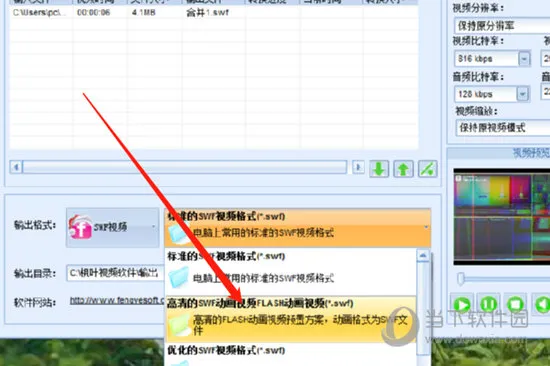Choose 标准的SWF视频格式 option in dropdown list
This screenshot has width=550, height=366.
(291, 272)
